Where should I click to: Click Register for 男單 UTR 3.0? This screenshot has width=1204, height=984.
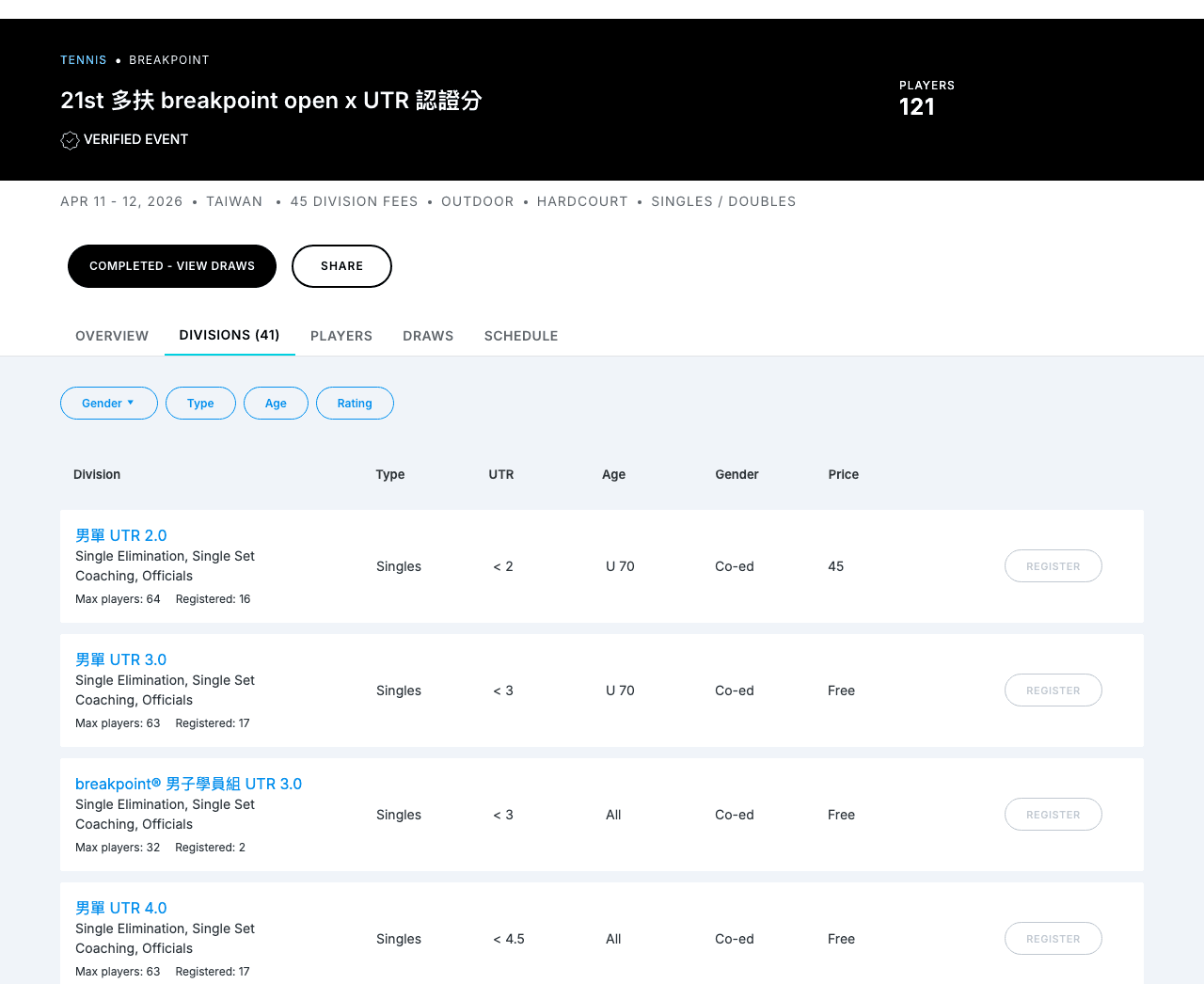(x=1053, y=690)
